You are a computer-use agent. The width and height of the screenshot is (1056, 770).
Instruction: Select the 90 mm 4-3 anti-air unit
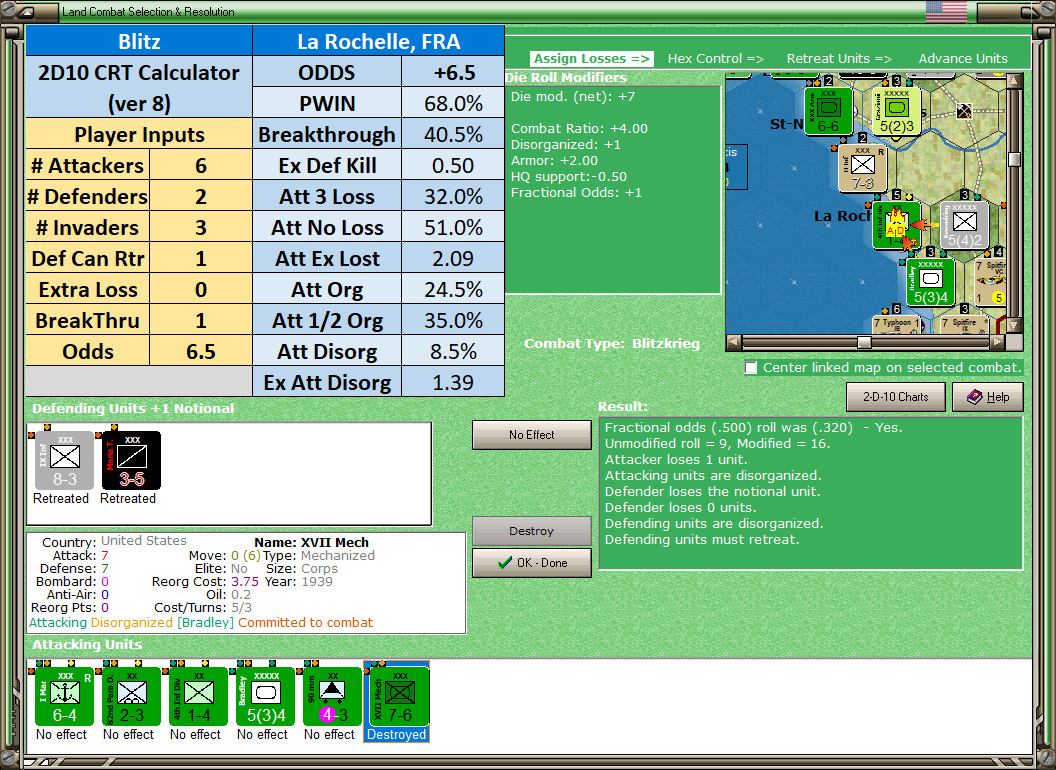click(x=330, y=695)
